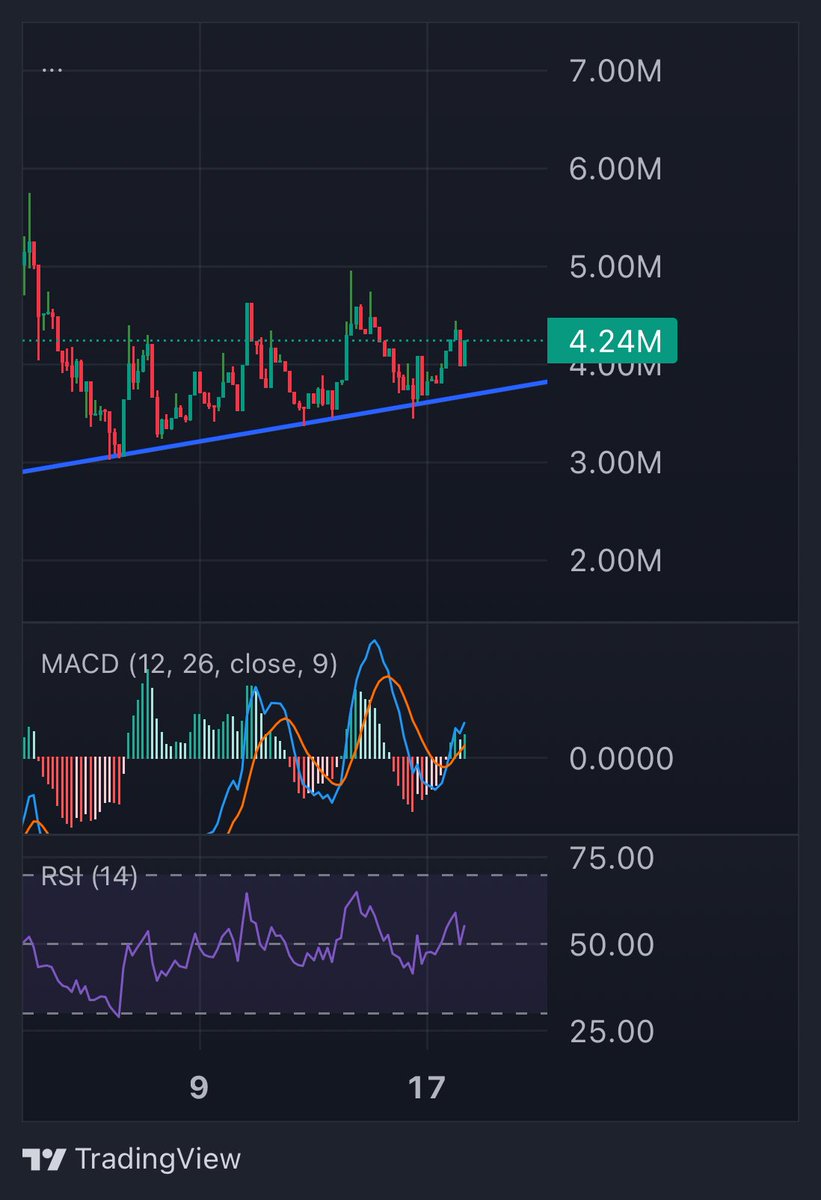Viewport: 821px width, 1200px height.
Task: Click the 75.00 RSI axis value
Action: click(x=611, y=858)
